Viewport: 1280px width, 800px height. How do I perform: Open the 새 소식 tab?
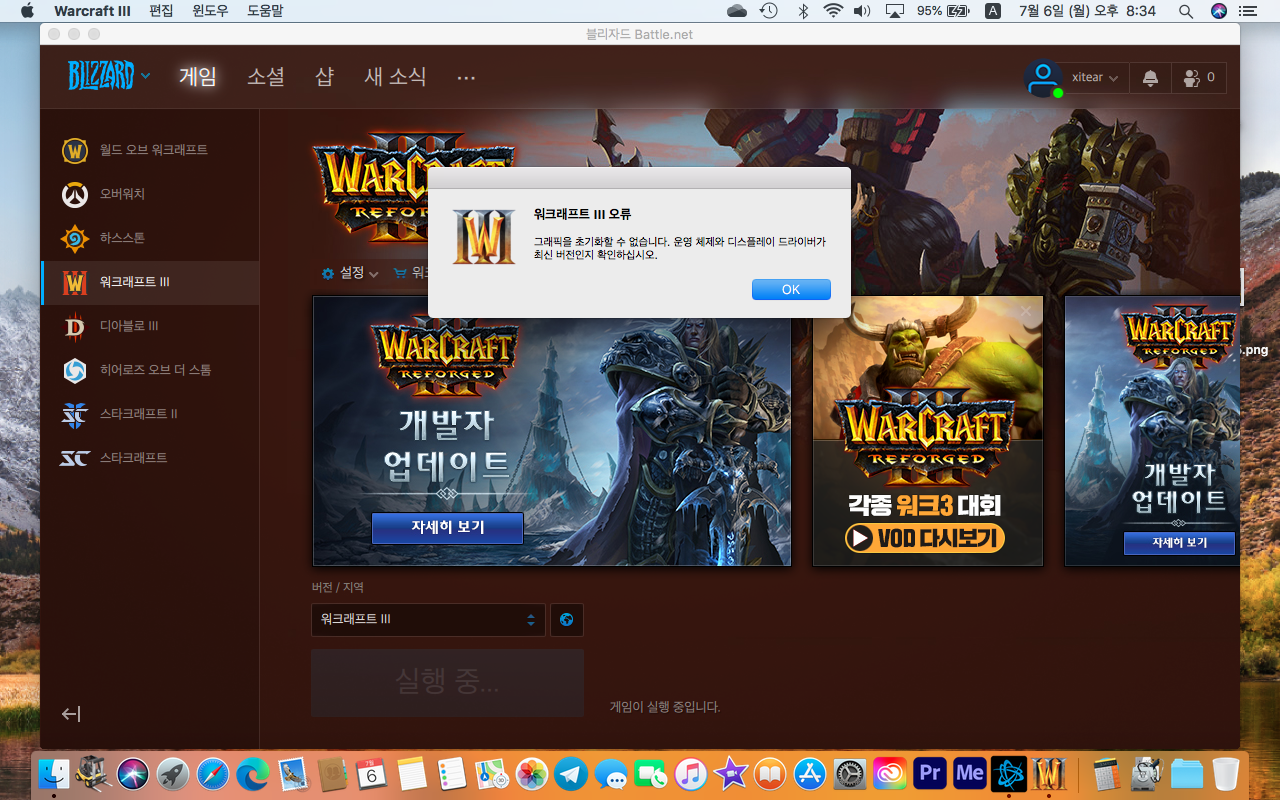395,76
